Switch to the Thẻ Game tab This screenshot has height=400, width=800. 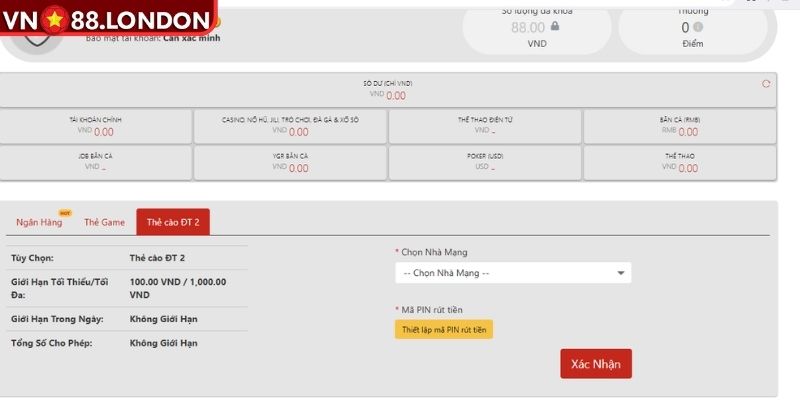pos(104,222)
